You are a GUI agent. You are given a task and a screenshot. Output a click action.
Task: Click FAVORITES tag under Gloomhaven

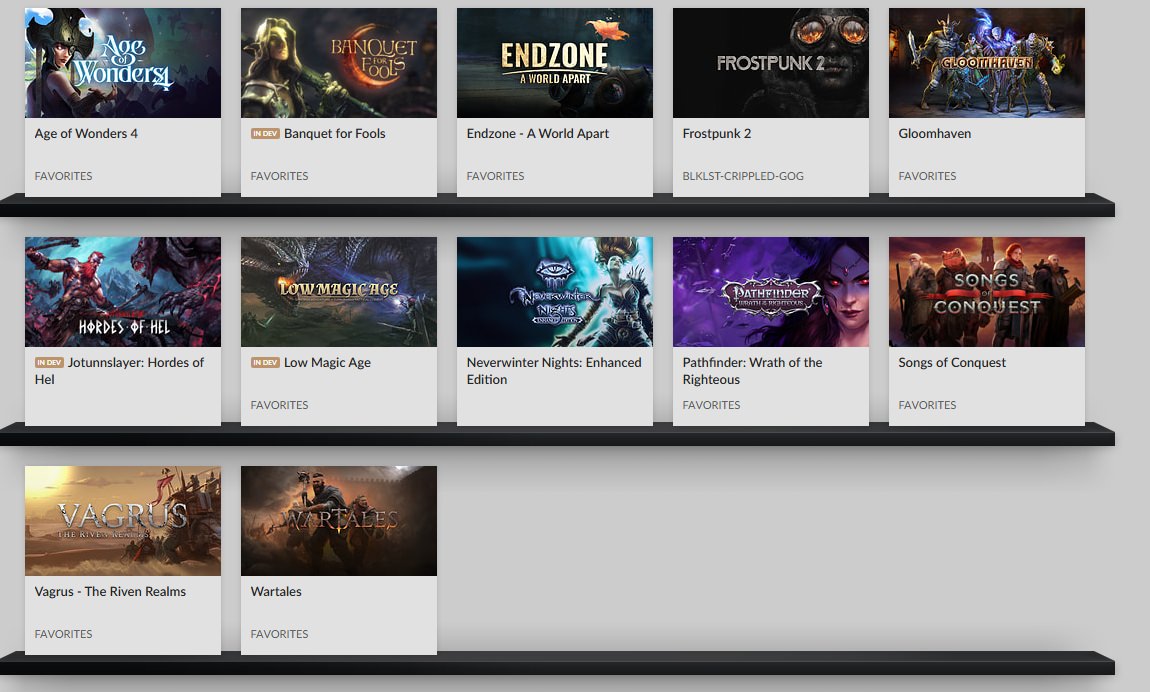pos(927,176)
